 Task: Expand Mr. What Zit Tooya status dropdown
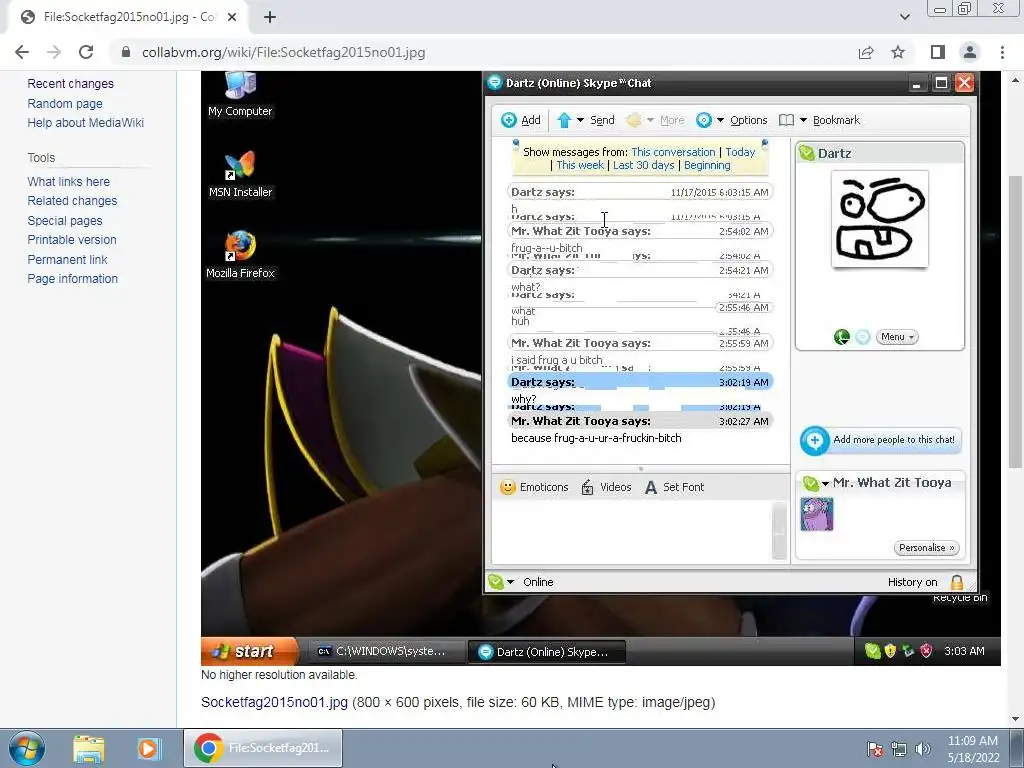coord(825,483)
